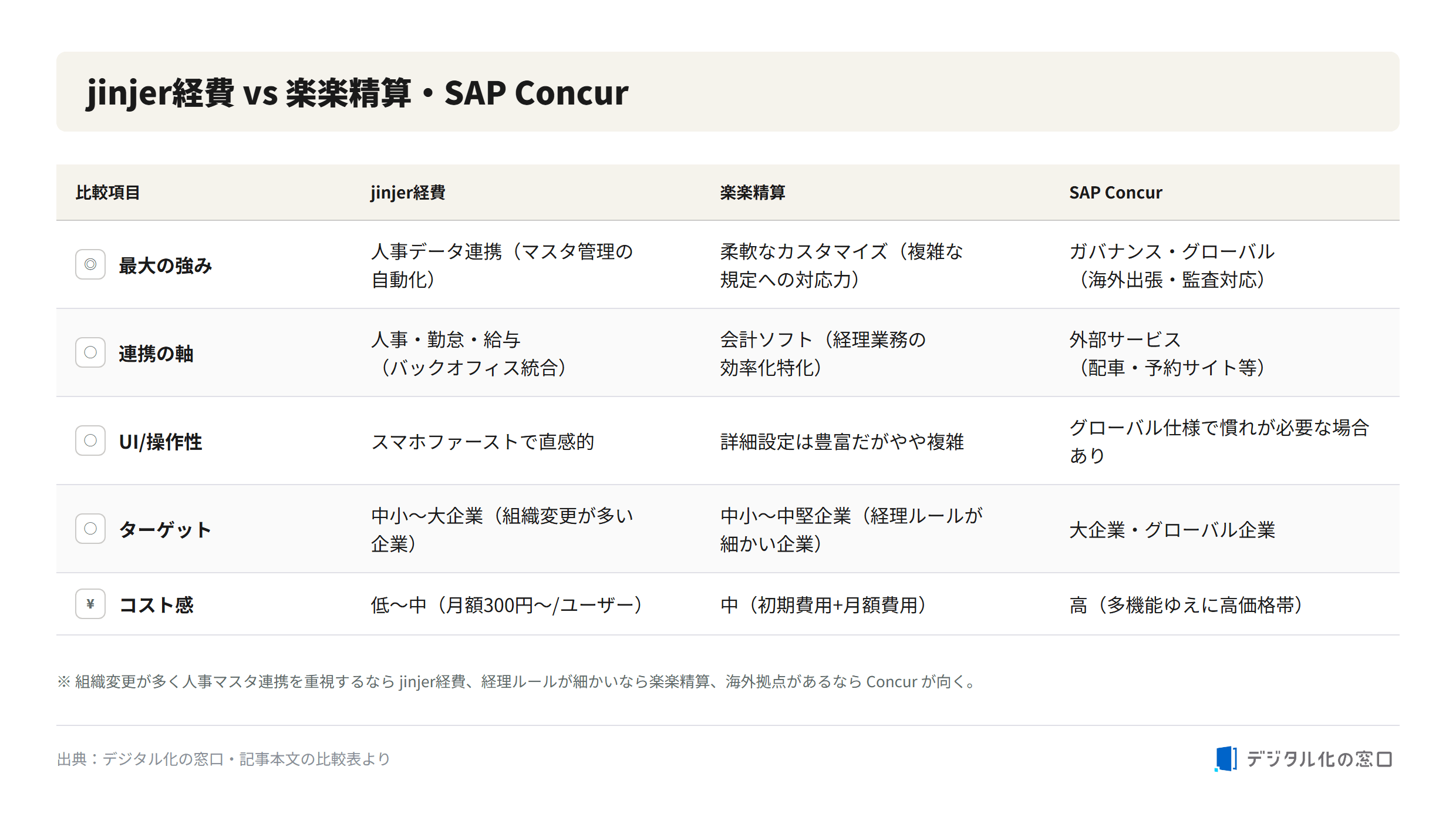
Task: Click the circle icon beside ターゲット
Action: tap(90, 529)
